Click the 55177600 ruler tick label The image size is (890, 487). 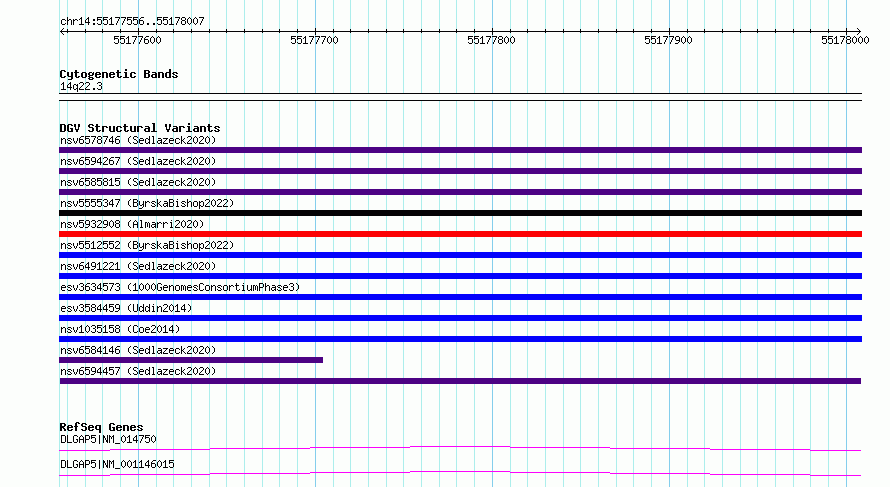point(137,40)
